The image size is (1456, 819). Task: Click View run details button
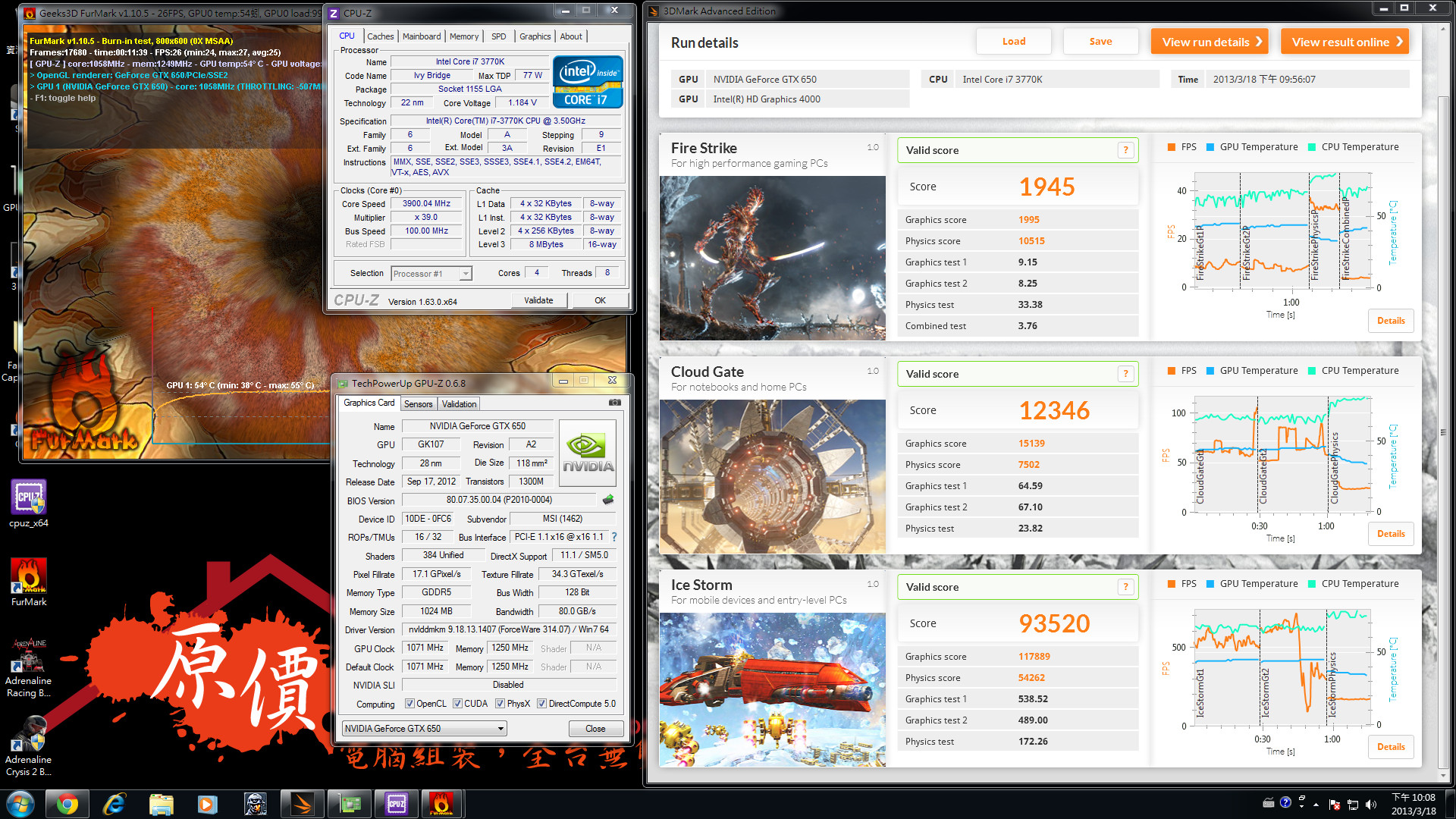[1211, 42]
